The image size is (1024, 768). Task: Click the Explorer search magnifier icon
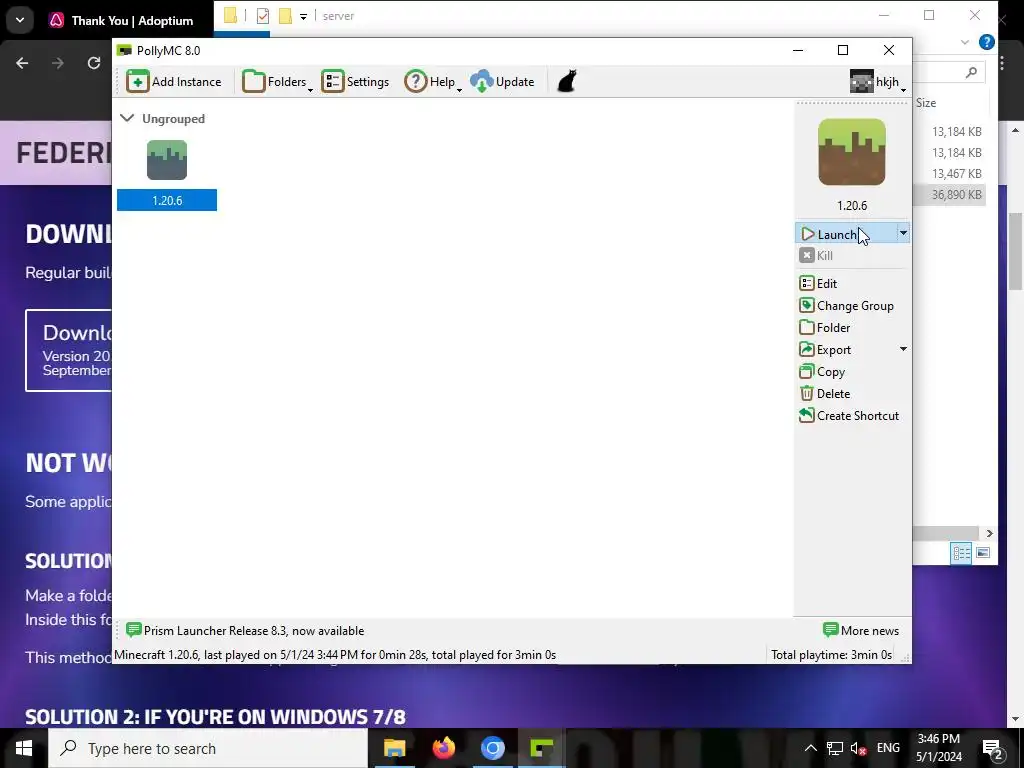click(x=972, y=72)
